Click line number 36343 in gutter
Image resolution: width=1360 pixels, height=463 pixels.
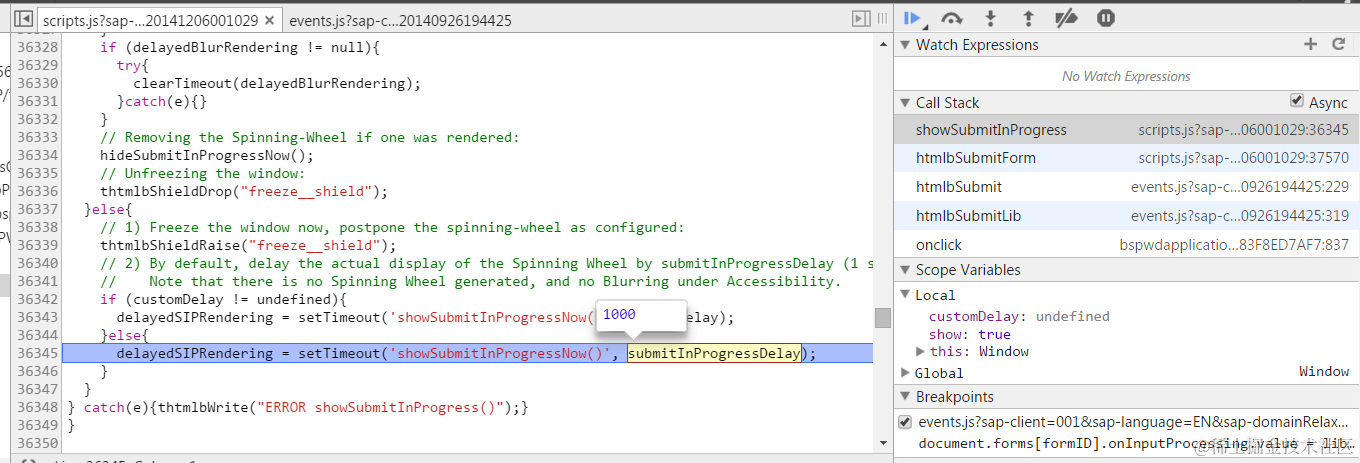click(x=38, y=317)
